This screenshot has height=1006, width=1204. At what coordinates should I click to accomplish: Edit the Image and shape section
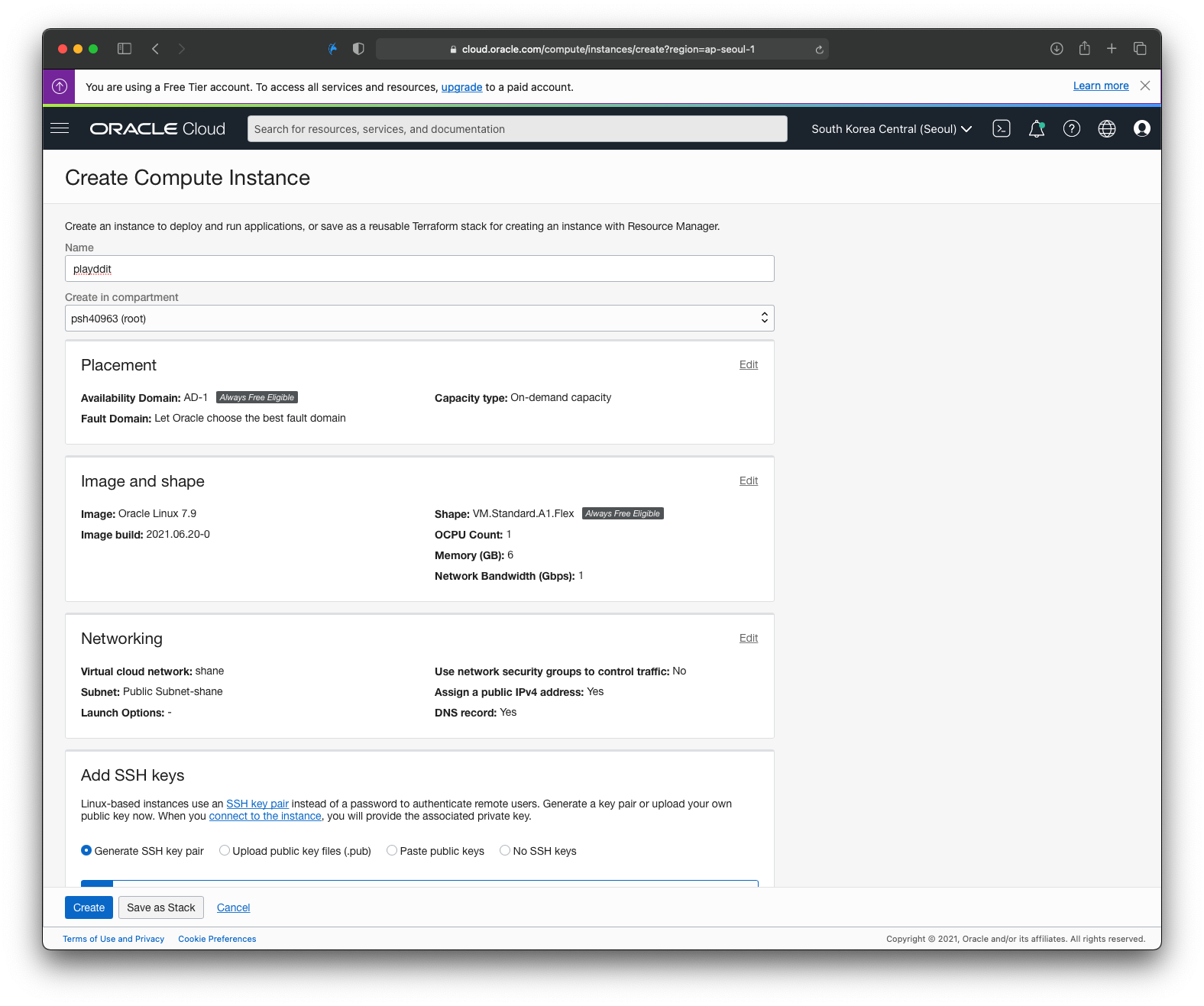[749, 480]
